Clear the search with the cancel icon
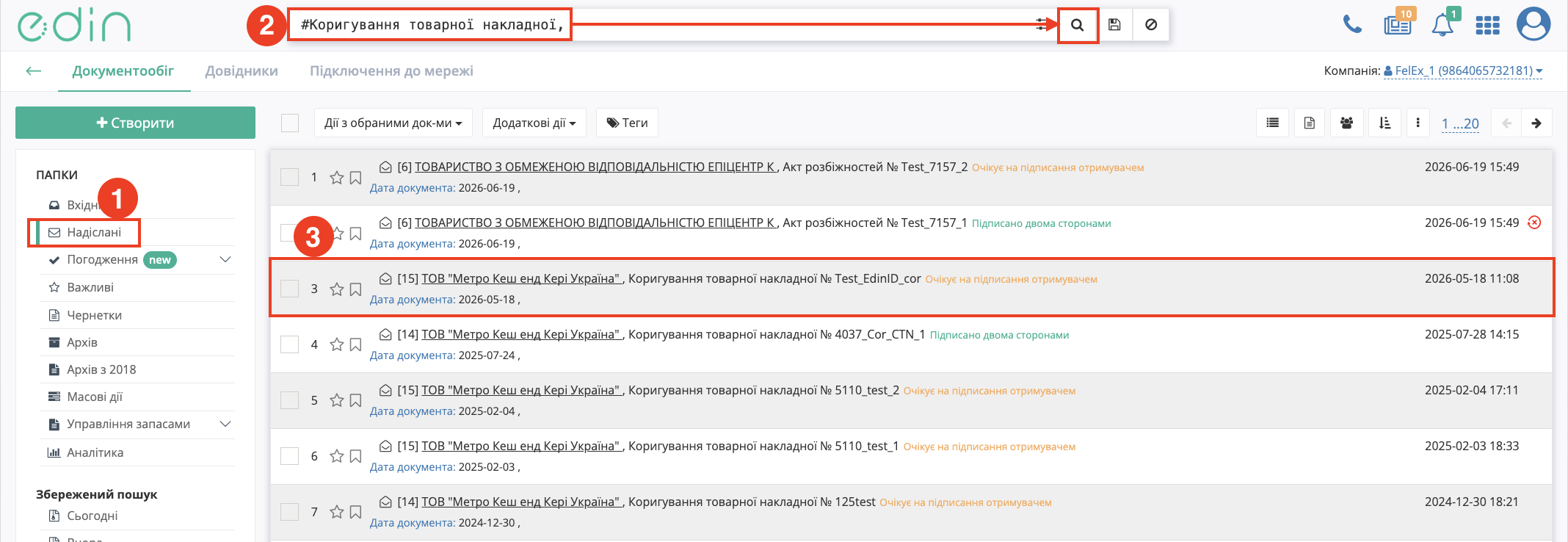The height and width of the screenshot is (542, 1568). [1151, 25]
